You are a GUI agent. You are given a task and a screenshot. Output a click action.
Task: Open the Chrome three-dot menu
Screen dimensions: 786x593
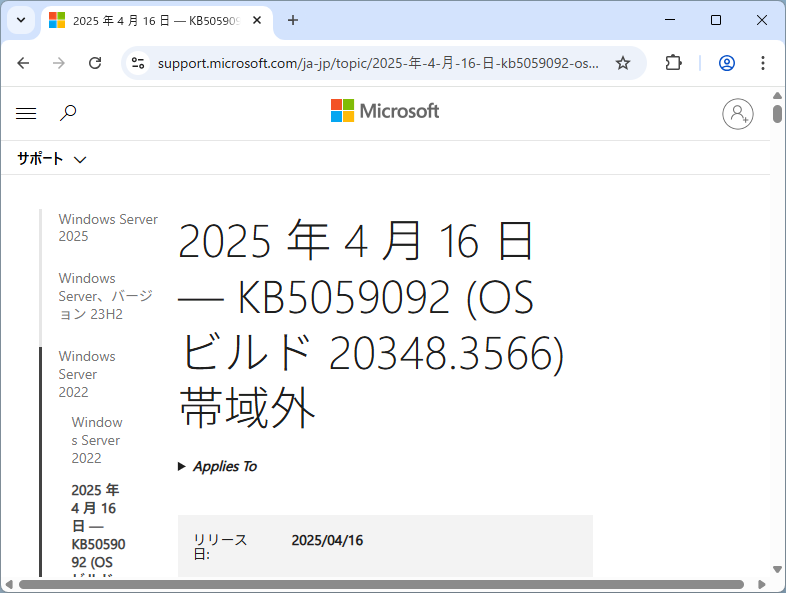pos(762,63)
